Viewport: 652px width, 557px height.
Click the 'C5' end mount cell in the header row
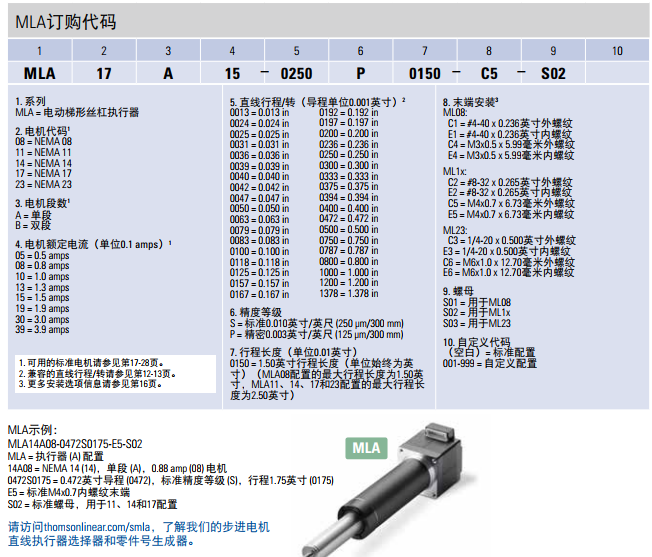[489, 74]
